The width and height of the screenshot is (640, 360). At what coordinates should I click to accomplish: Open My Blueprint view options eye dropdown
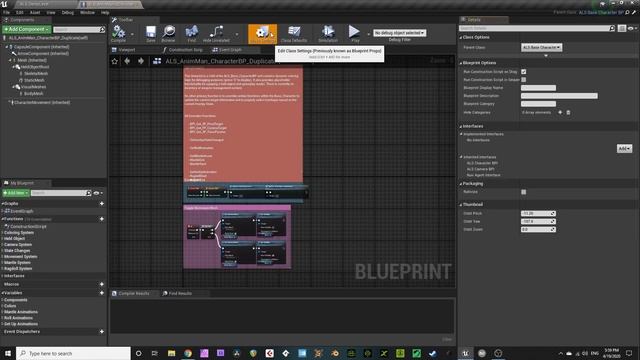[98, 193]
